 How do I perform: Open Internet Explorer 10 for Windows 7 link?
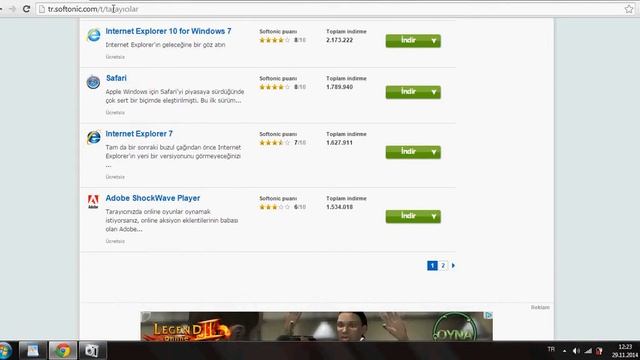[168, 31]
